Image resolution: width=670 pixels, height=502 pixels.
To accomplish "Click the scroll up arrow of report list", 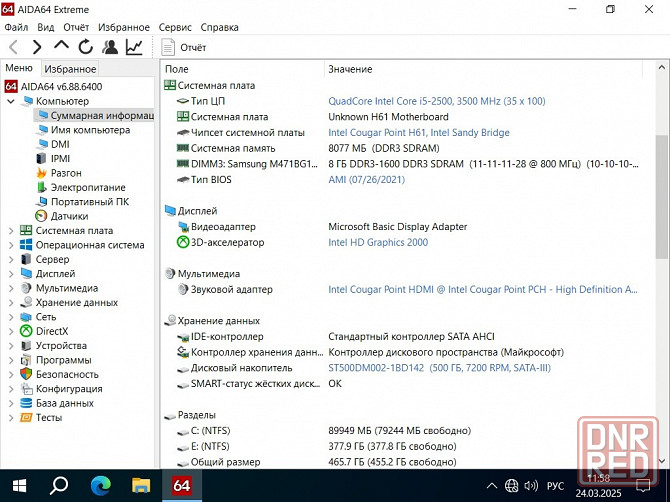I will (x=661, y=68).
